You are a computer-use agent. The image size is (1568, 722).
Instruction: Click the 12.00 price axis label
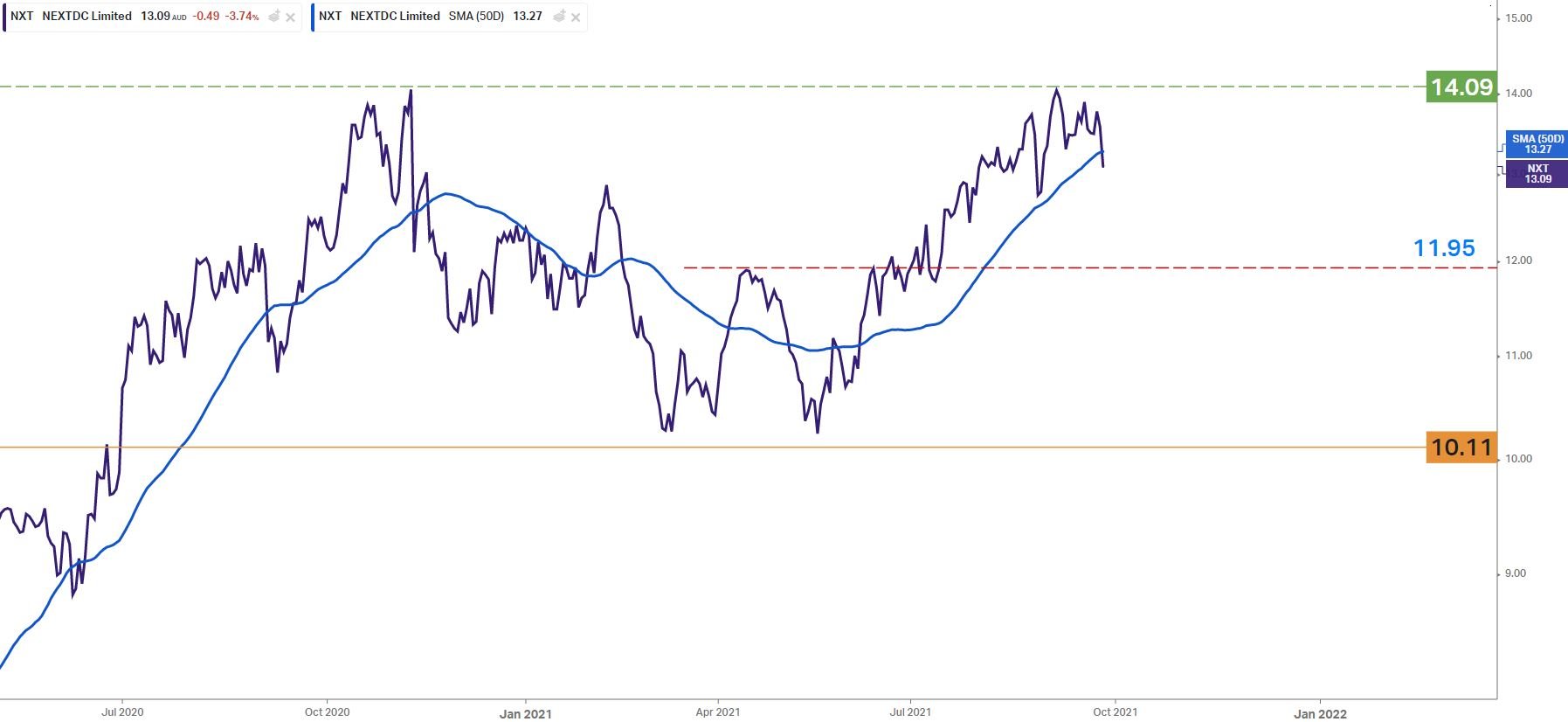point(1518,260)
